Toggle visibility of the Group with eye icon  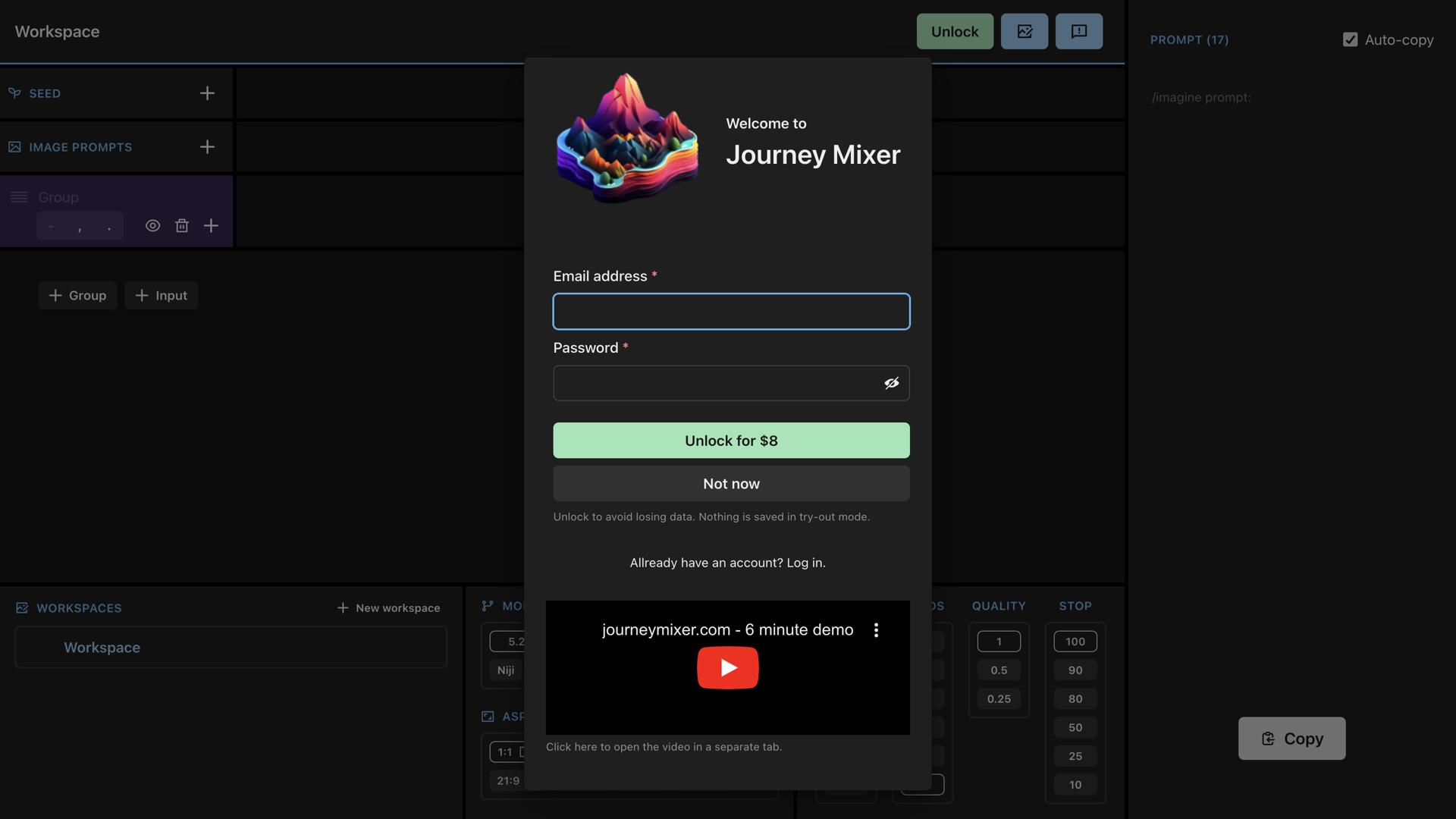[x=152, y=225]
